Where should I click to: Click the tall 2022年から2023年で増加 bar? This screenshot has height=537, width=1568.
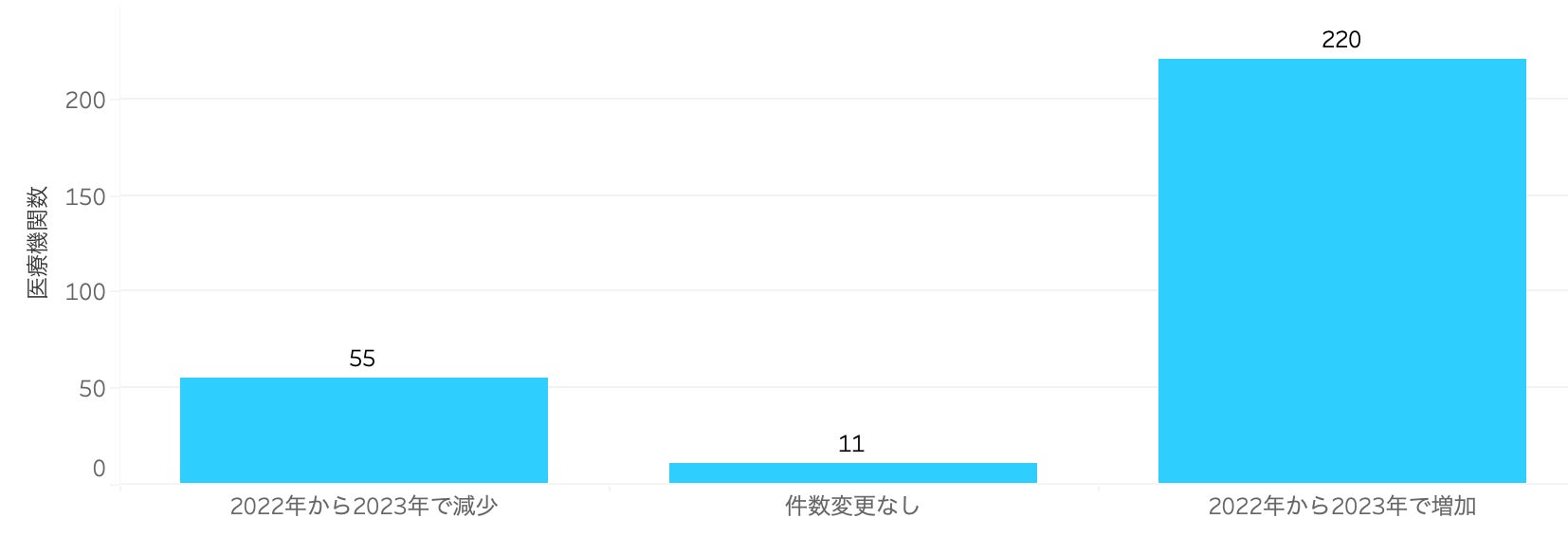tap(1341, 270)
